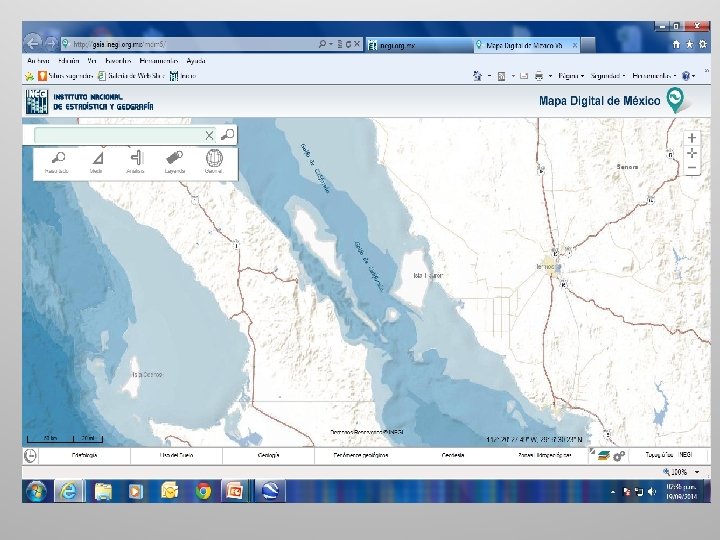
Task: Open a new blank browser tab
Action: [588, 45]
